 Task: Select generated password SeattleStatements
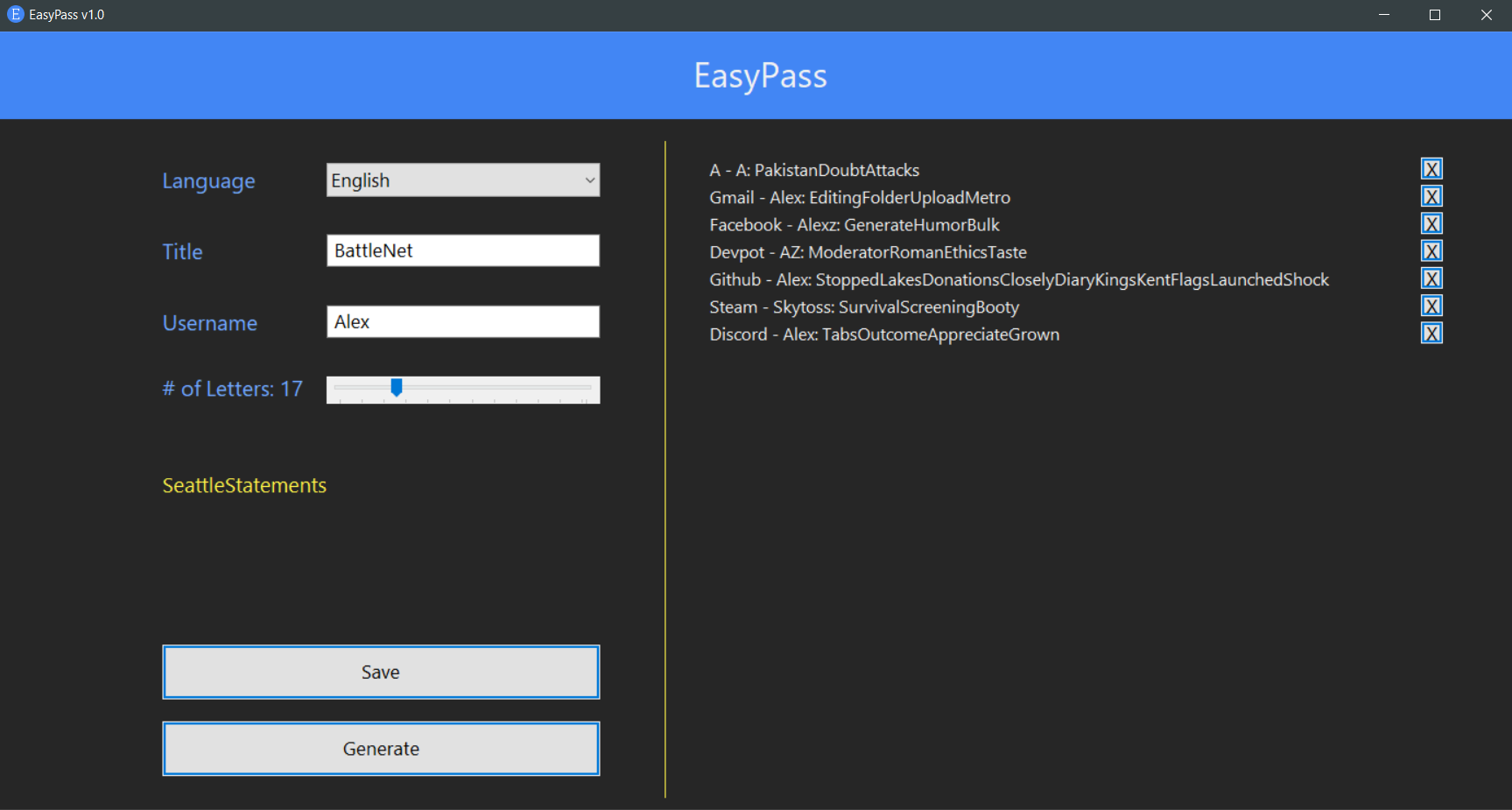(244, 486)
